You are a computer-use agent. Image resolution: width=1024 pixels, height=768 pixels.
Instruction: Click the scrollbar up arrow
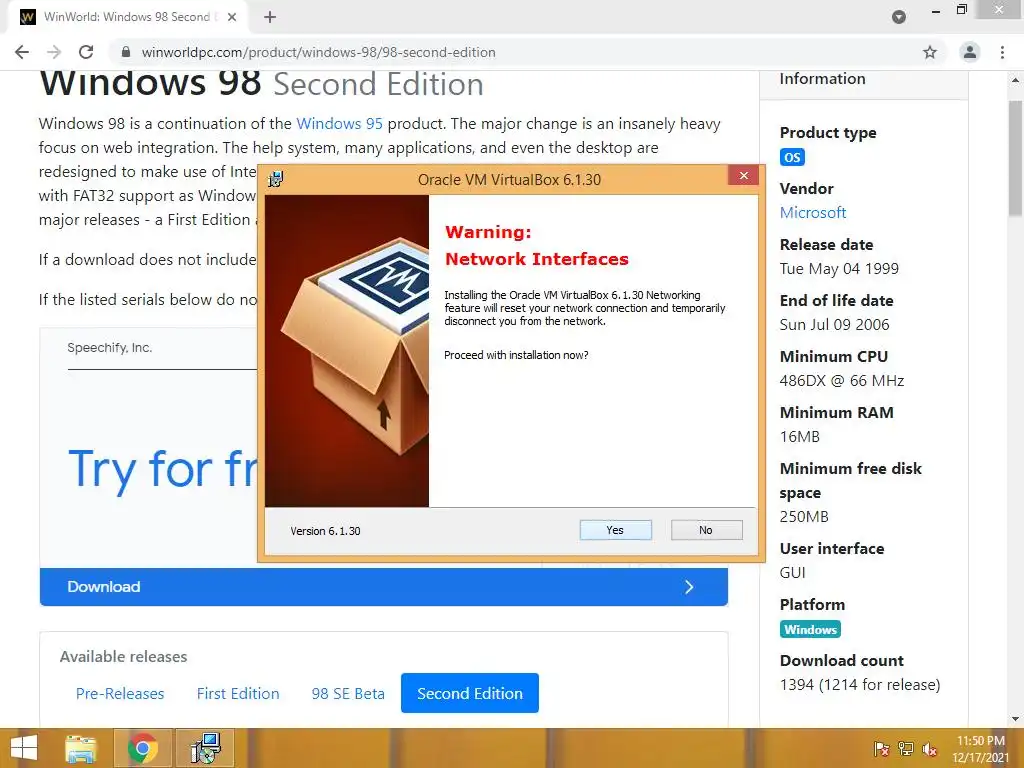[1016, 80]
